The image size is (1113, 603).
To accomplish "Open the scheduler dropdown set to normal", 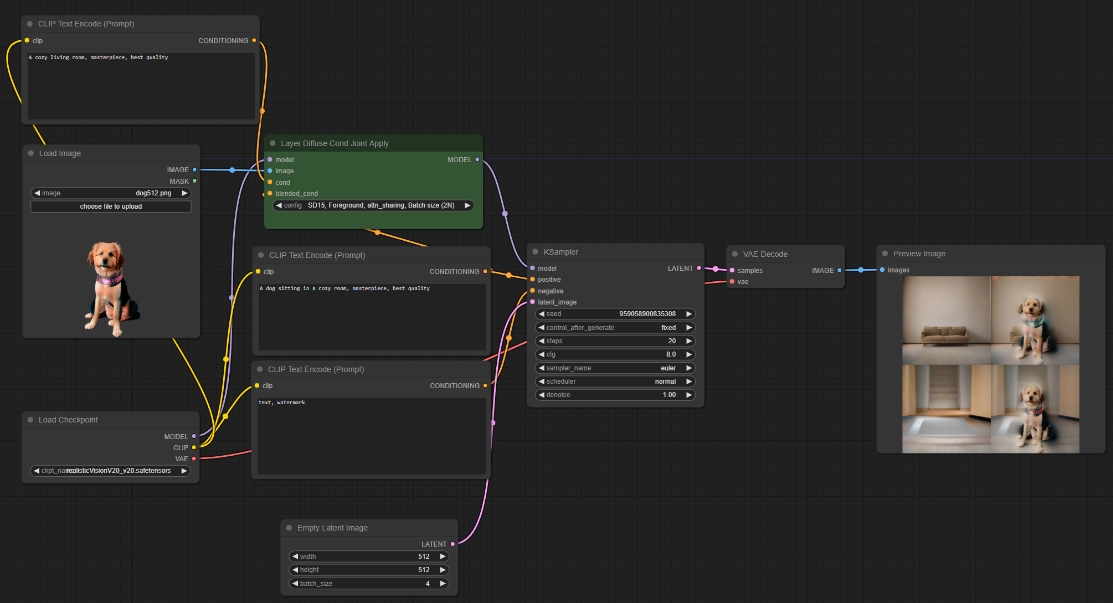I will 615,381.
